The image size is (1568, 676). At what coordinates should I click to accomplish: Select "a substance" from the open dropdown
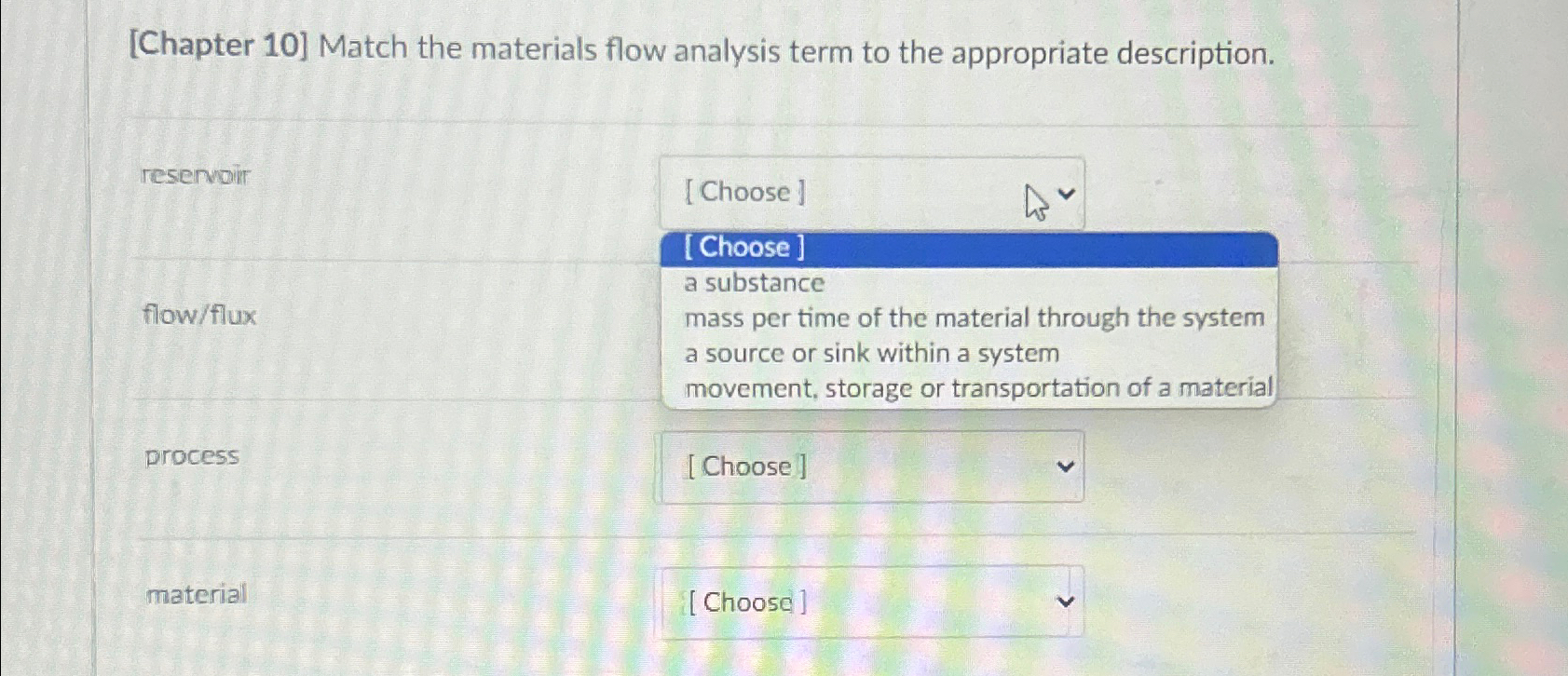click(753, 283)
